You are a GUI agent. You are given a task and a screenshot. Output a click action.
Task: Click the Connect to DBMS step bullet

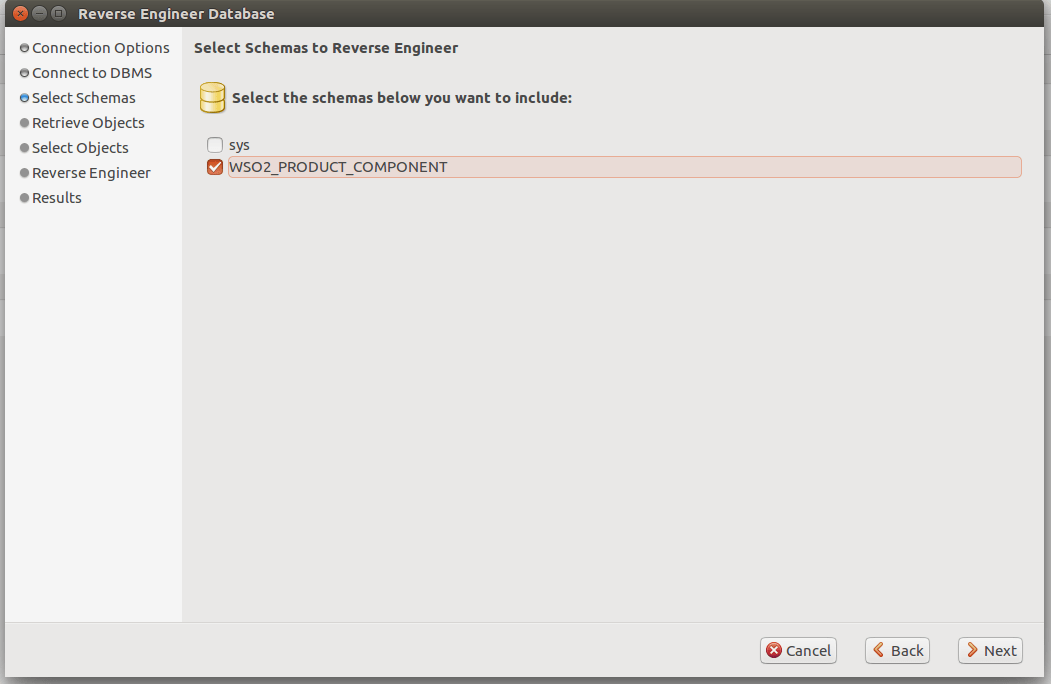[24, 73]
